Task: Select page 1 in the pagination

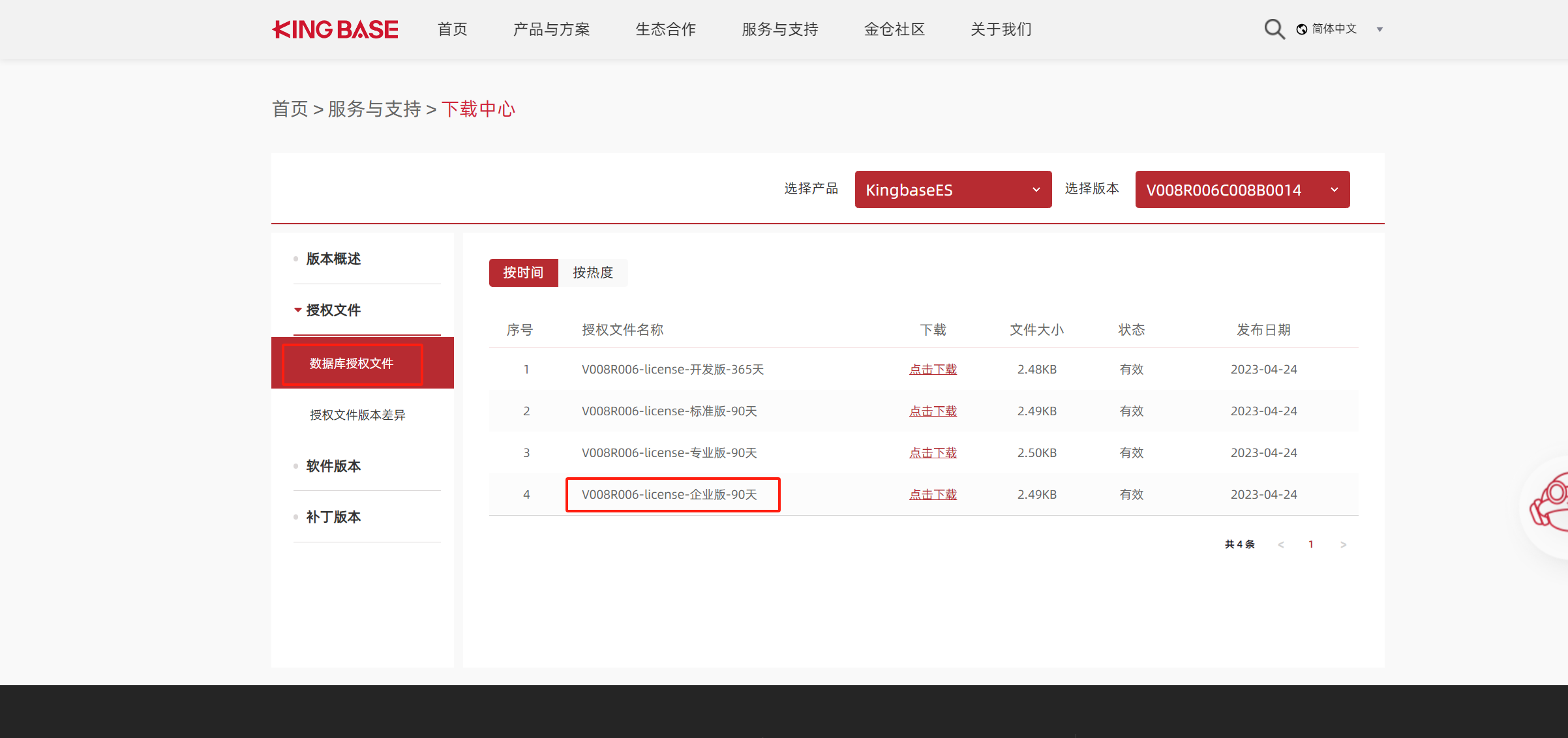Action: [1311, 544]
